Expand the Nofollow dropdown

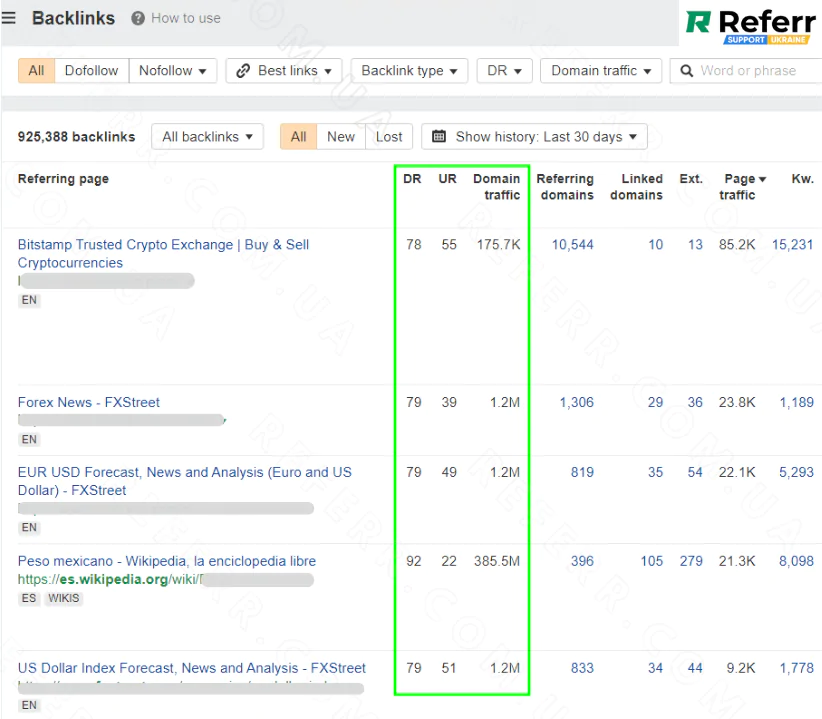click(x=172, y=71)
